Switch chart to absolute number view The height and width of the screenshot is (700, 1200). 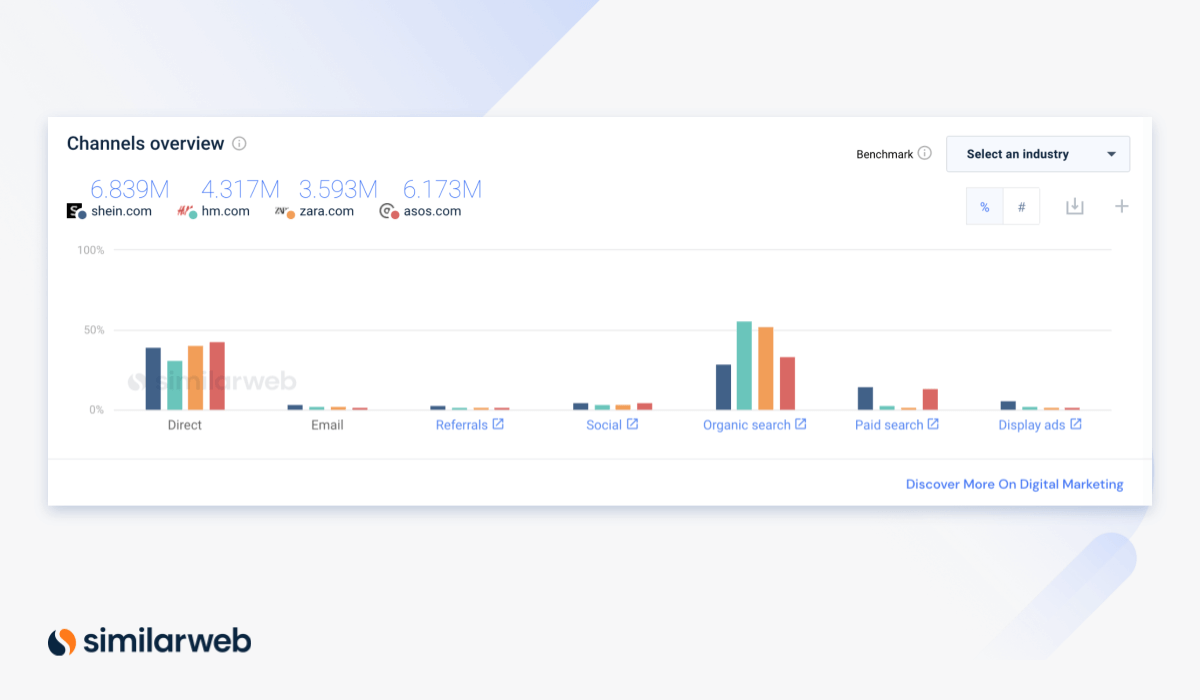1021,207
